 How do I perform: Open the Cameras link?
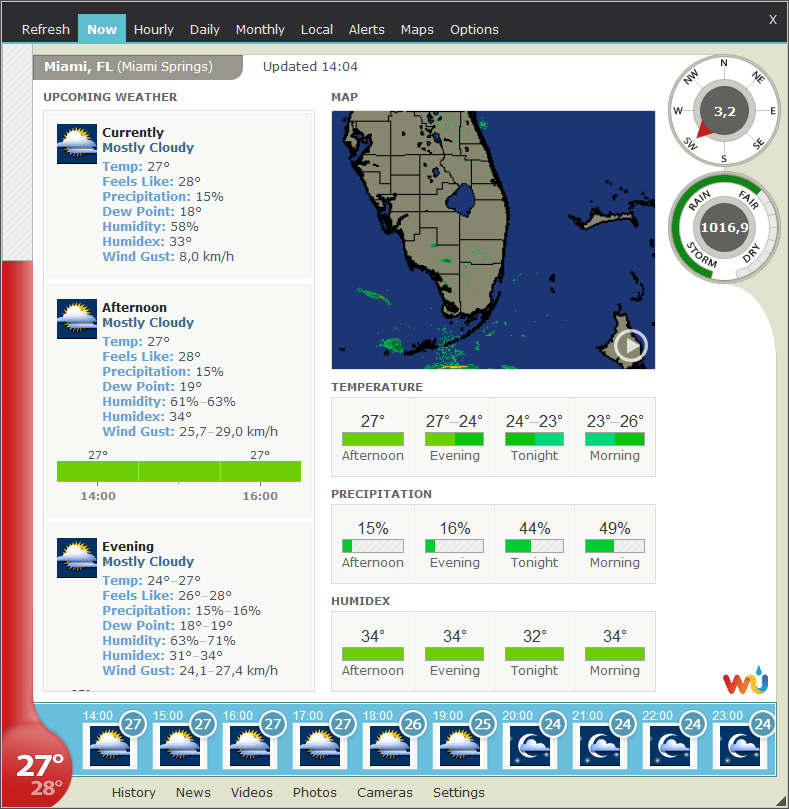[384, 792]
